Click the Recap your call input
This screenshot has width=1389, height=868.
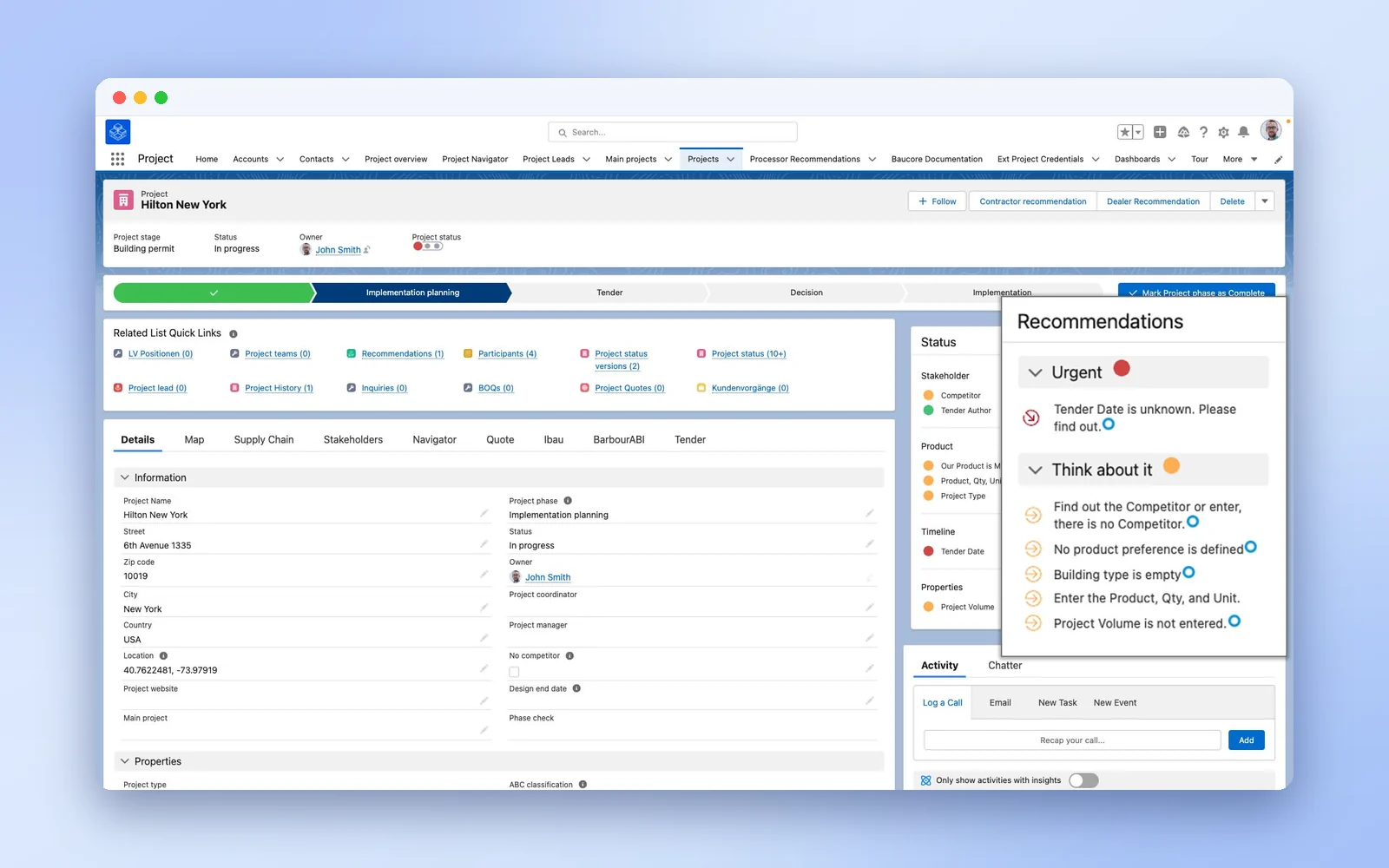1072,740
